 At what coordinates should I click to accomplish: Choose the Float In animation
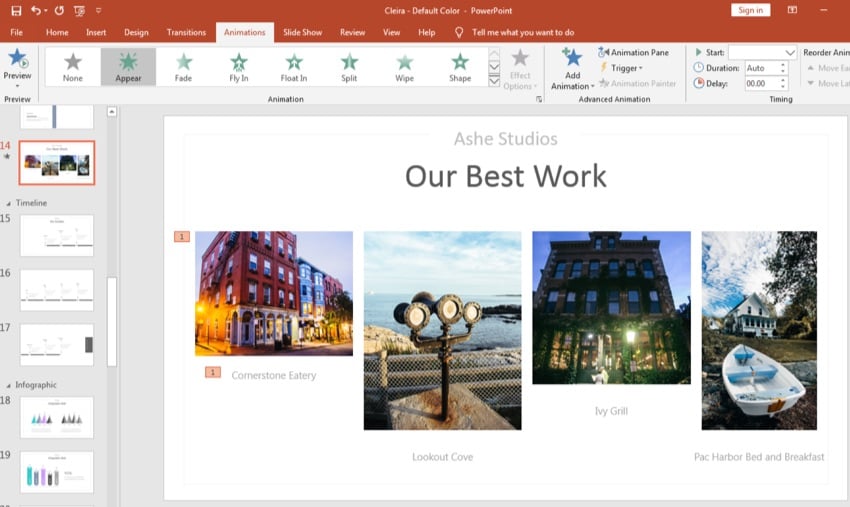[x=293, y=66]
